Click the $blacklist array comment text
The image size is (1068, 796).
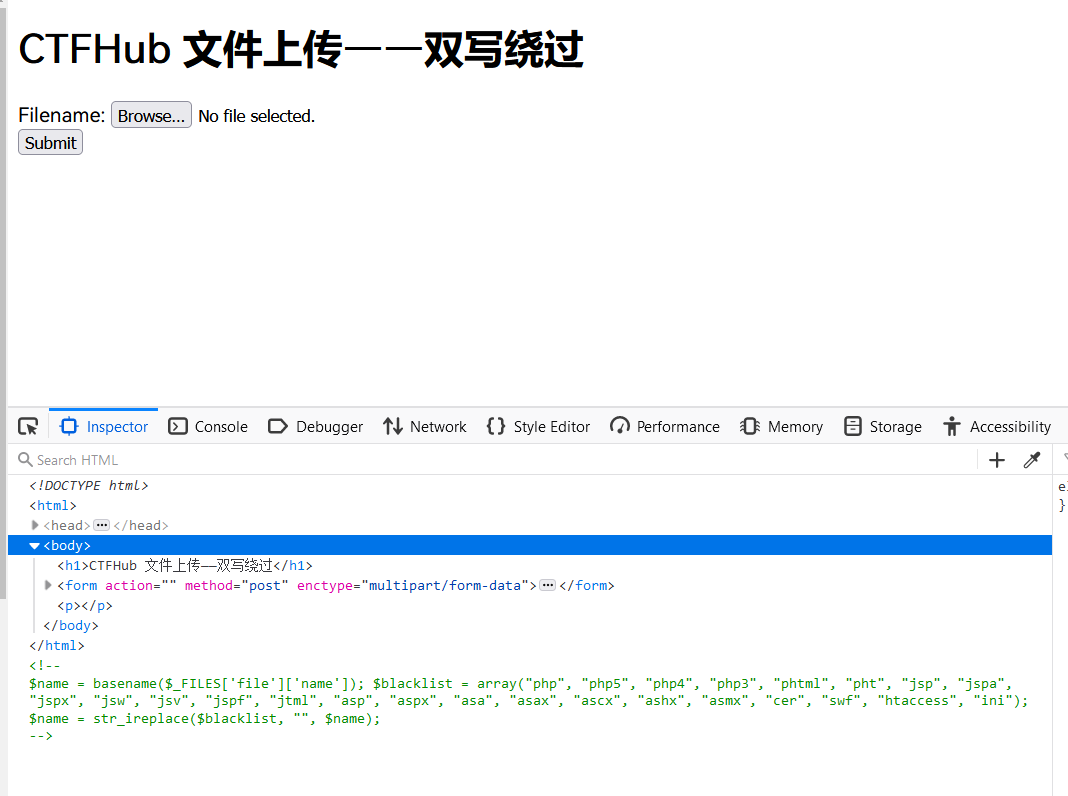tap(529, 692)
